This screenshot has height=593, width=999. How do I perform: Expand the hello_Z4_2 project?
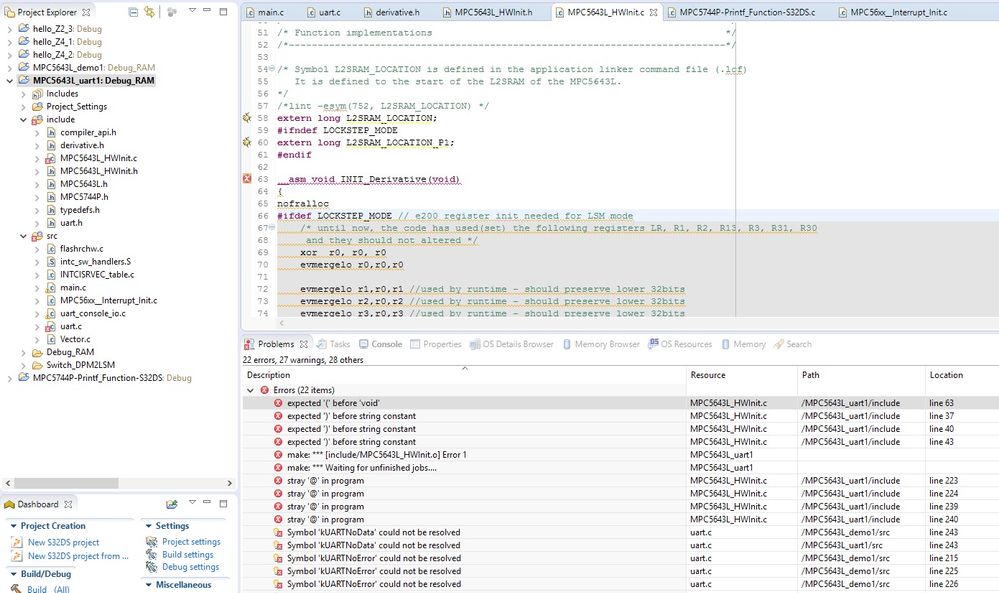click(9, 55)
